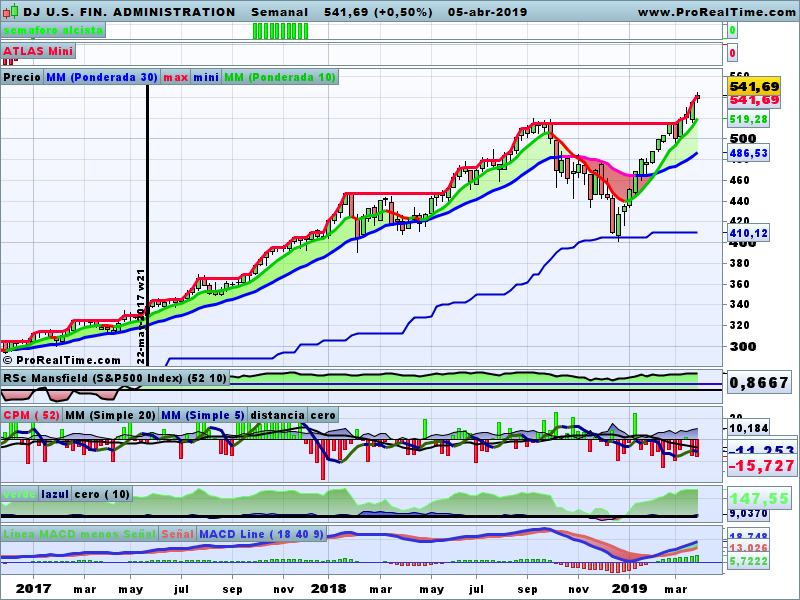Click the 2019 label on time axis
This screenshot has height=600, width=800.
[629, 588]
